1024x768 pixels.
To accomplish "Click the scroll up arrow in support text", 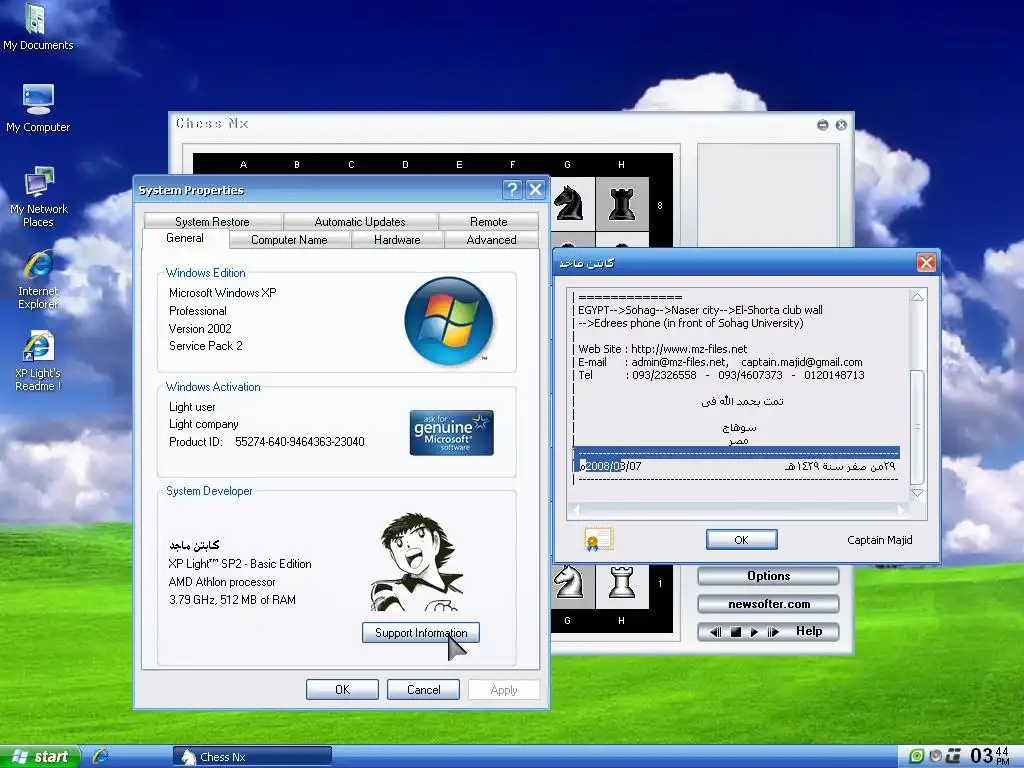I will point(917,297).
